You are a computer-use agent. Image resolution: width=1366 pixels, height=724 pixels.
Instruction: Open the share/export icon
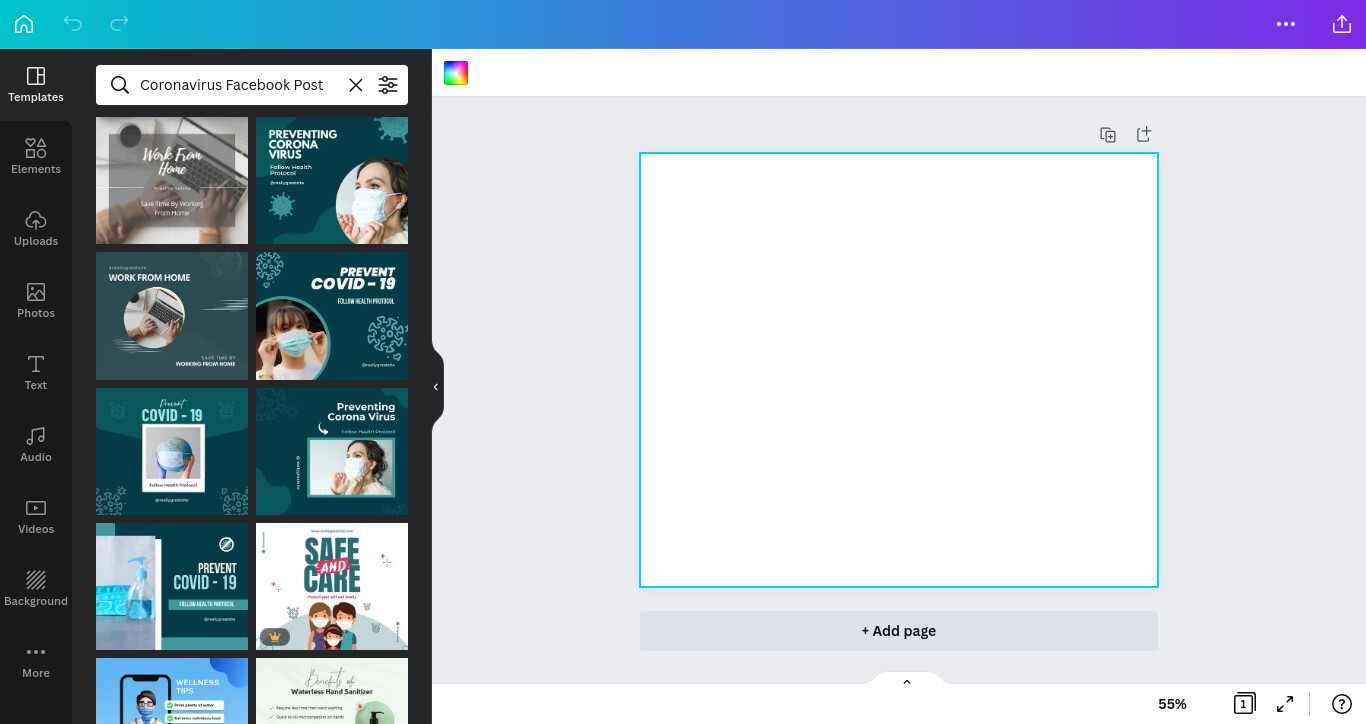(1342, 24)
